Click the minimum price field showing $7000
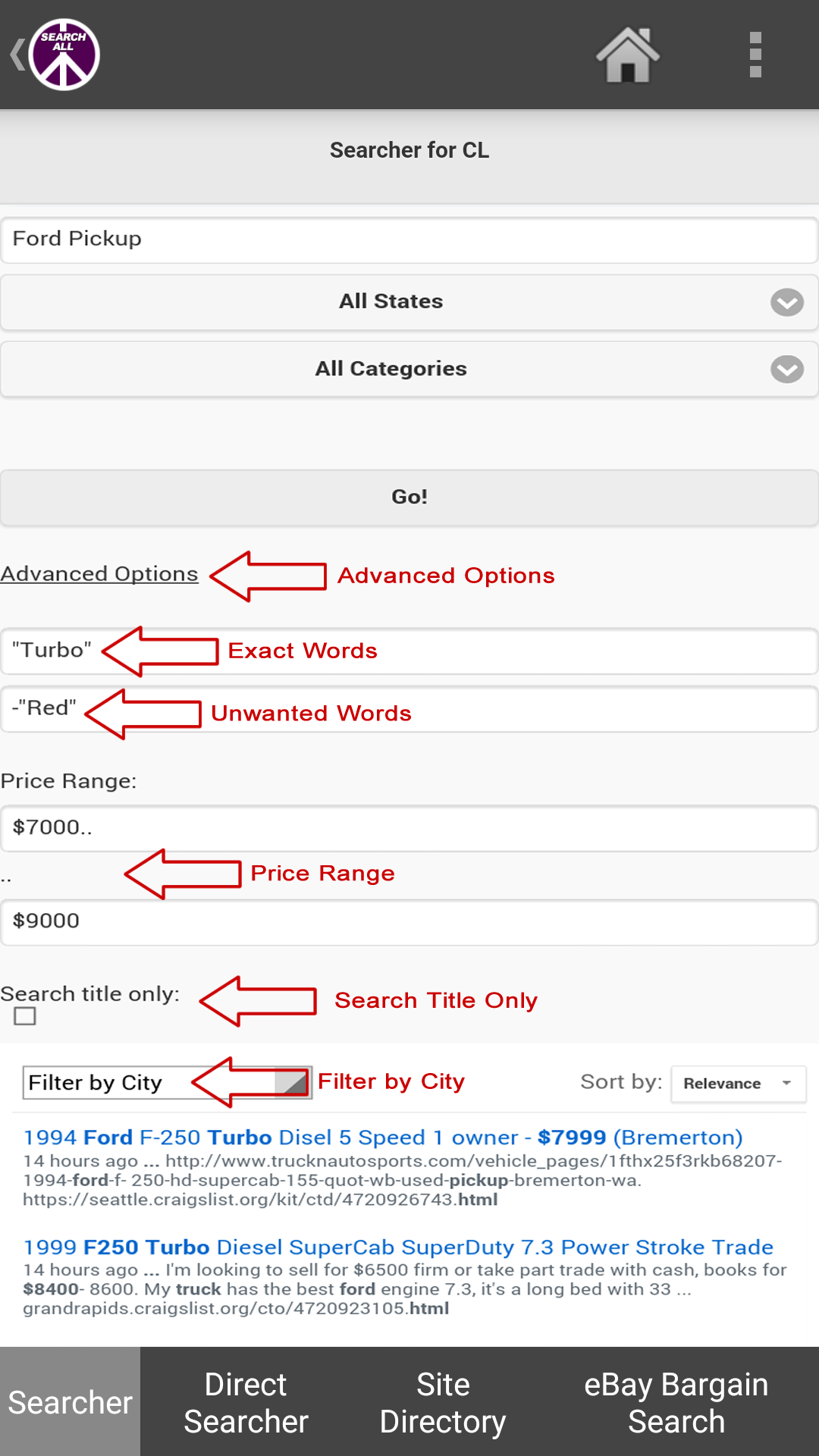Image resolution: width=819 pixels, height=1456 pixels. [x=409, y=827]
